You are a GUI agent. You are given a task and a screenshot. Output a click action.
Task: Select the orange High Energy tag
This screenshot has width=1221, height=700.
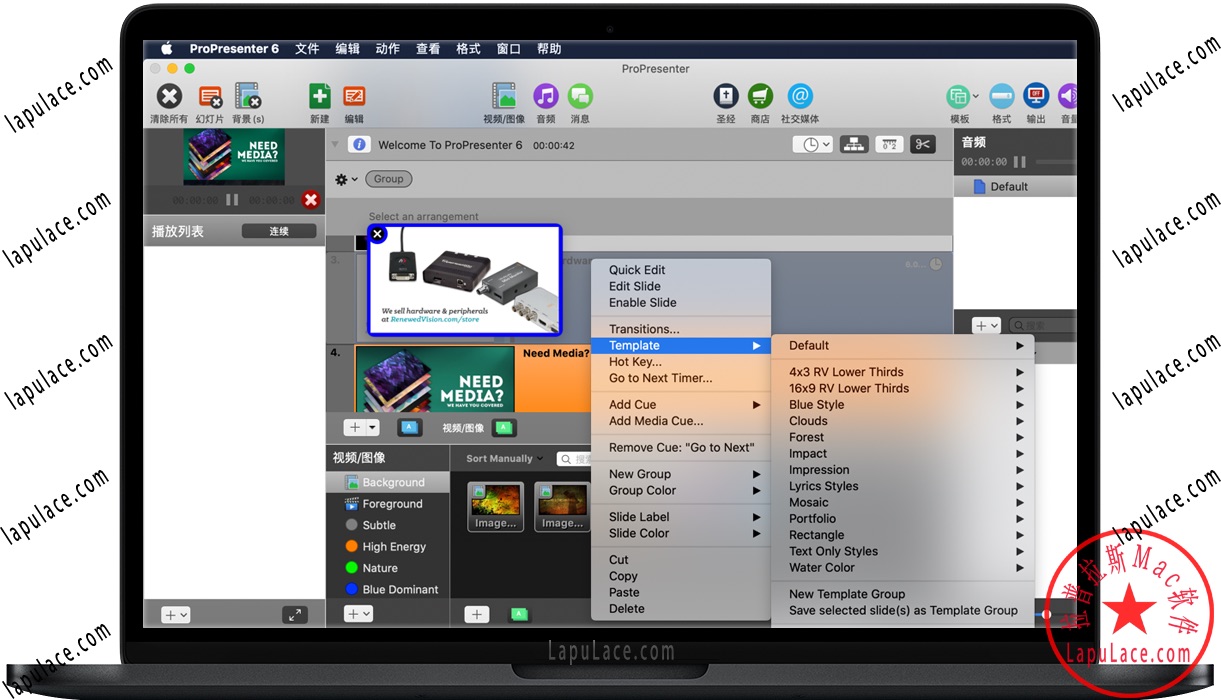pos(393,547)
